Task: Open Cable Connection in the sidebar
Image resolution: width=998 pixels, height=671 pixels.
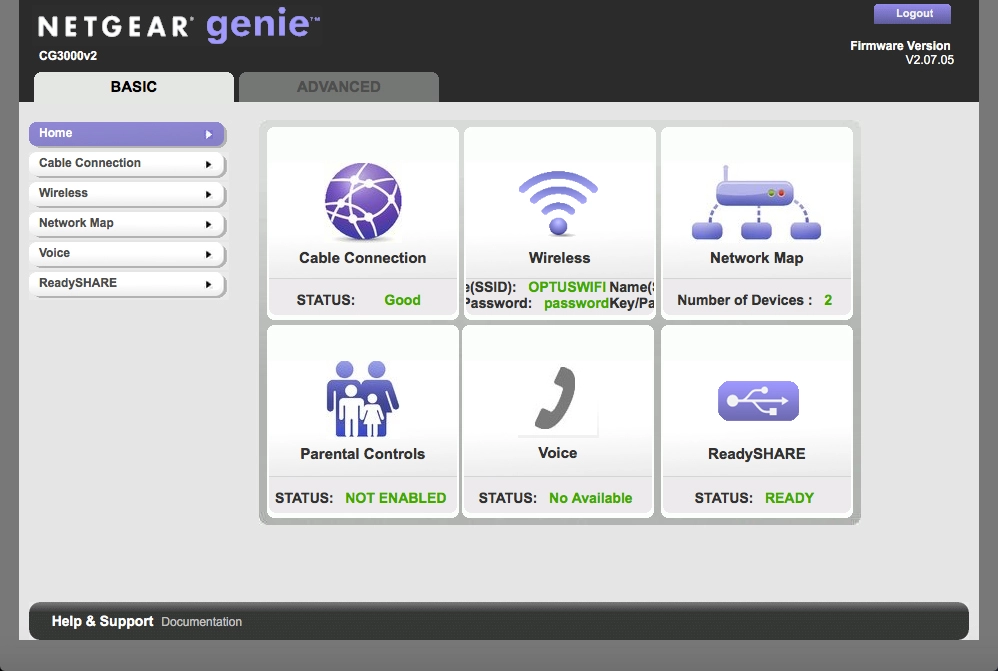Action: coord(127,164)
